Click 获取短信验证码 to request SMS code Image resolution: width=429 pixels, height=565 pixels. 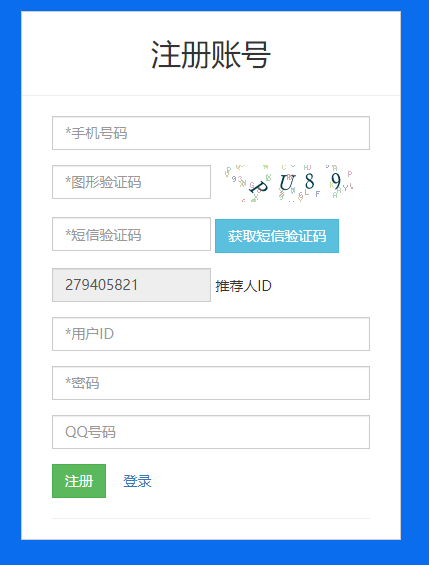[277, 236]
